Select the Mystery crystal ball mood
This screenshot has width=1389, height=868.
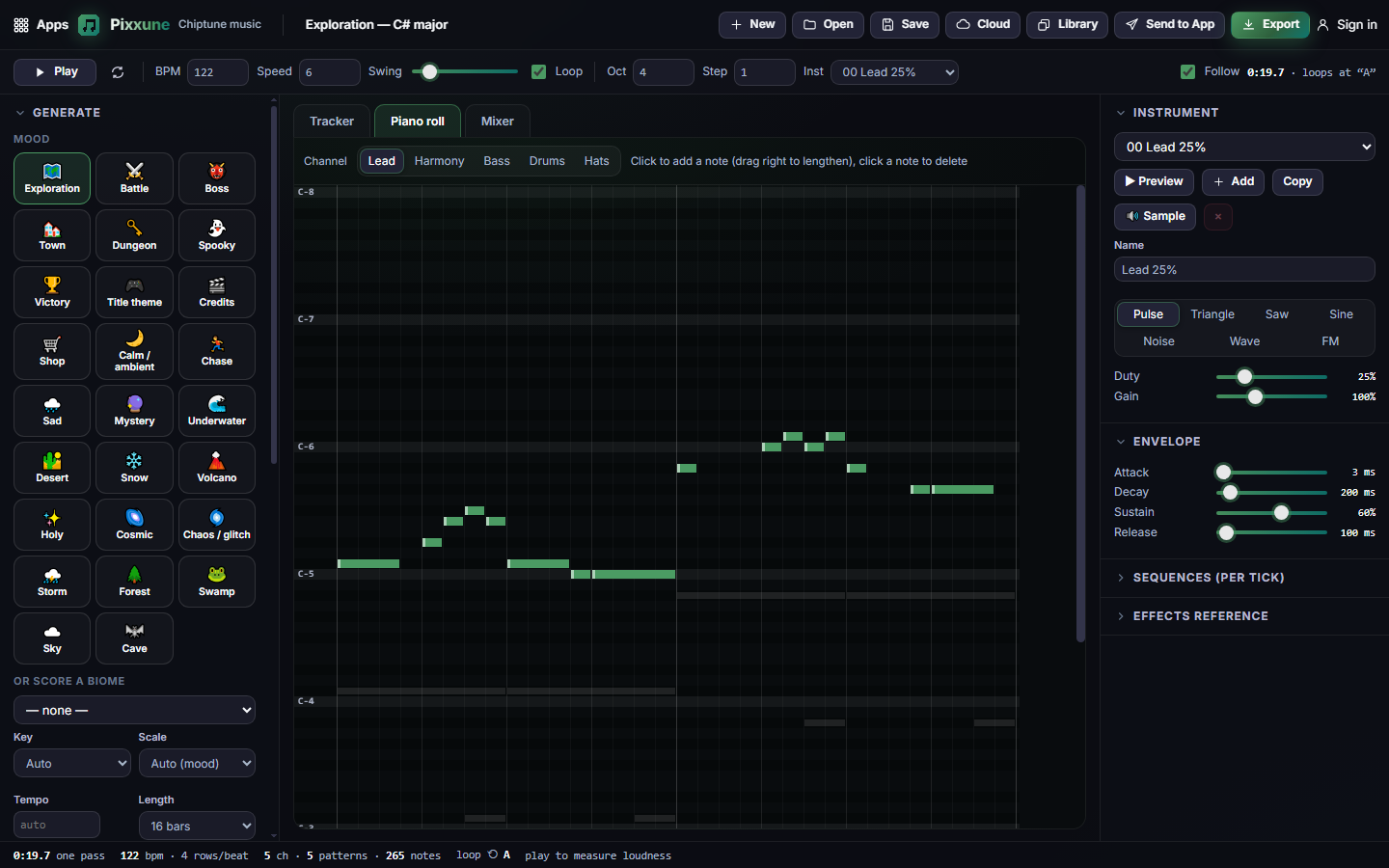[x=134, y=411]
